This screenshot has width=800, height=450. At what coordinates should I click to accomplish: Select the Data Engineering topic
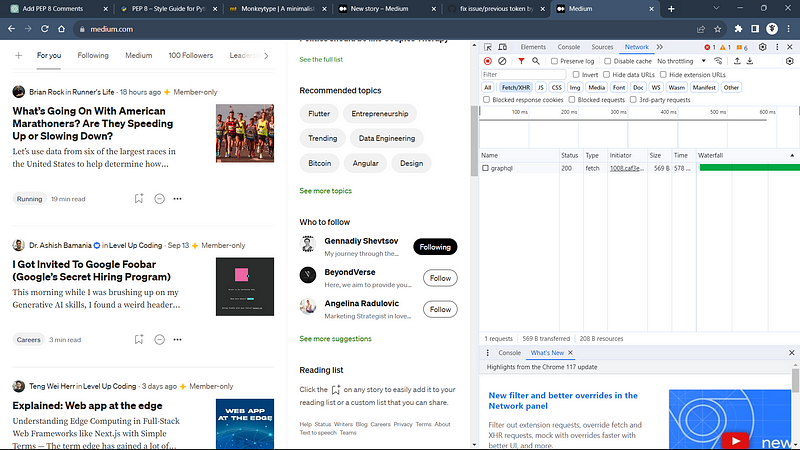[387, 138]
